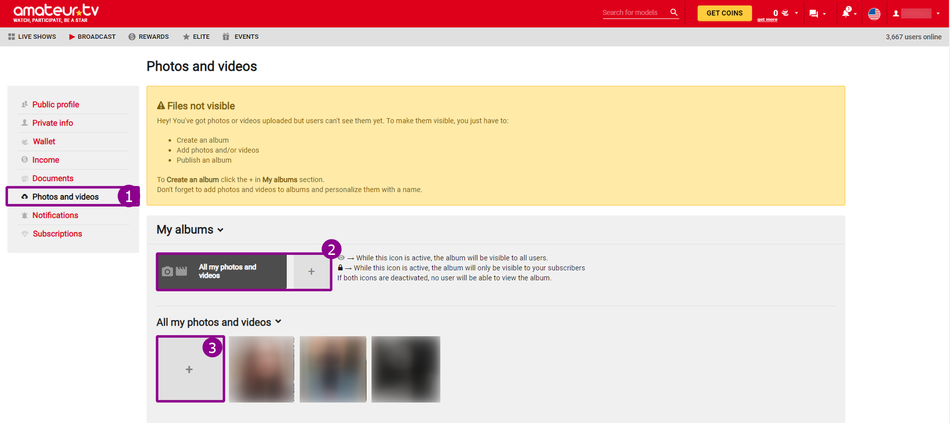950x423 pixels.
Task: Click the Search for models field
Action: pos(634,13)
